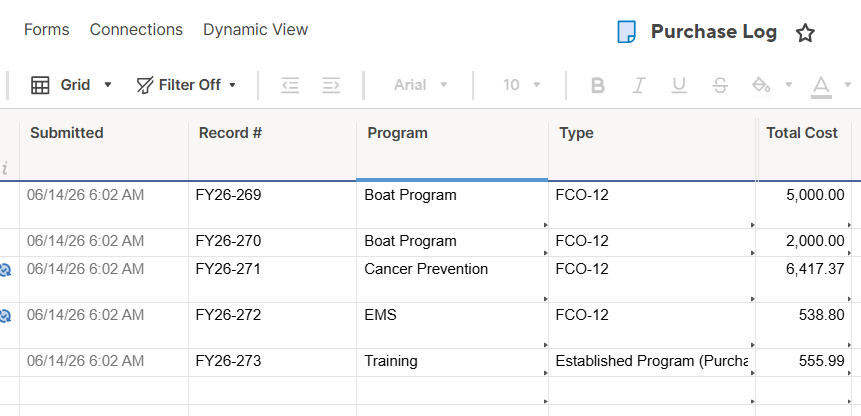
Task: Click the sync icon on row FY26-271
Action: point(5,270)
